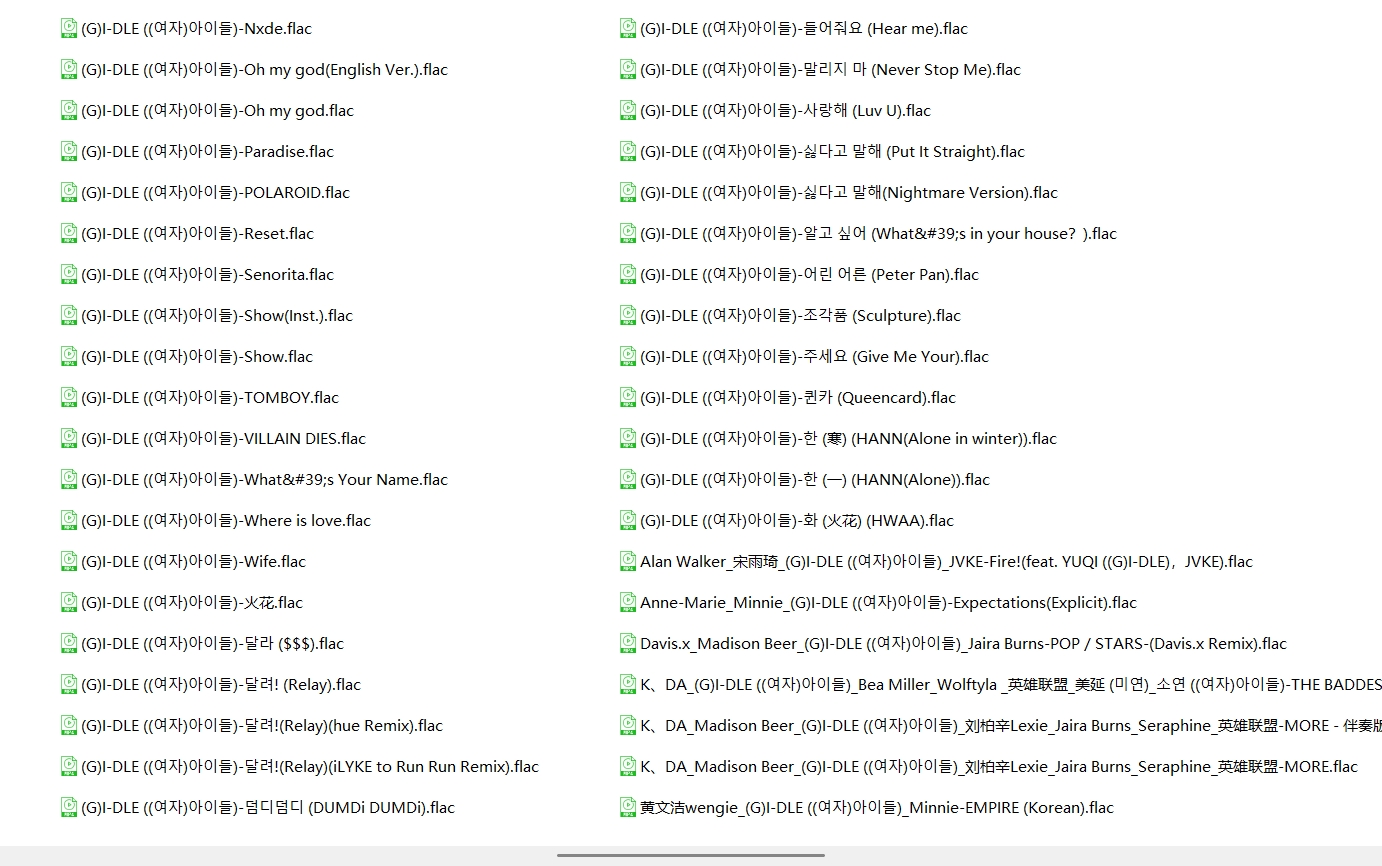Open Never Stop Me.flac file

pos(830,69)
